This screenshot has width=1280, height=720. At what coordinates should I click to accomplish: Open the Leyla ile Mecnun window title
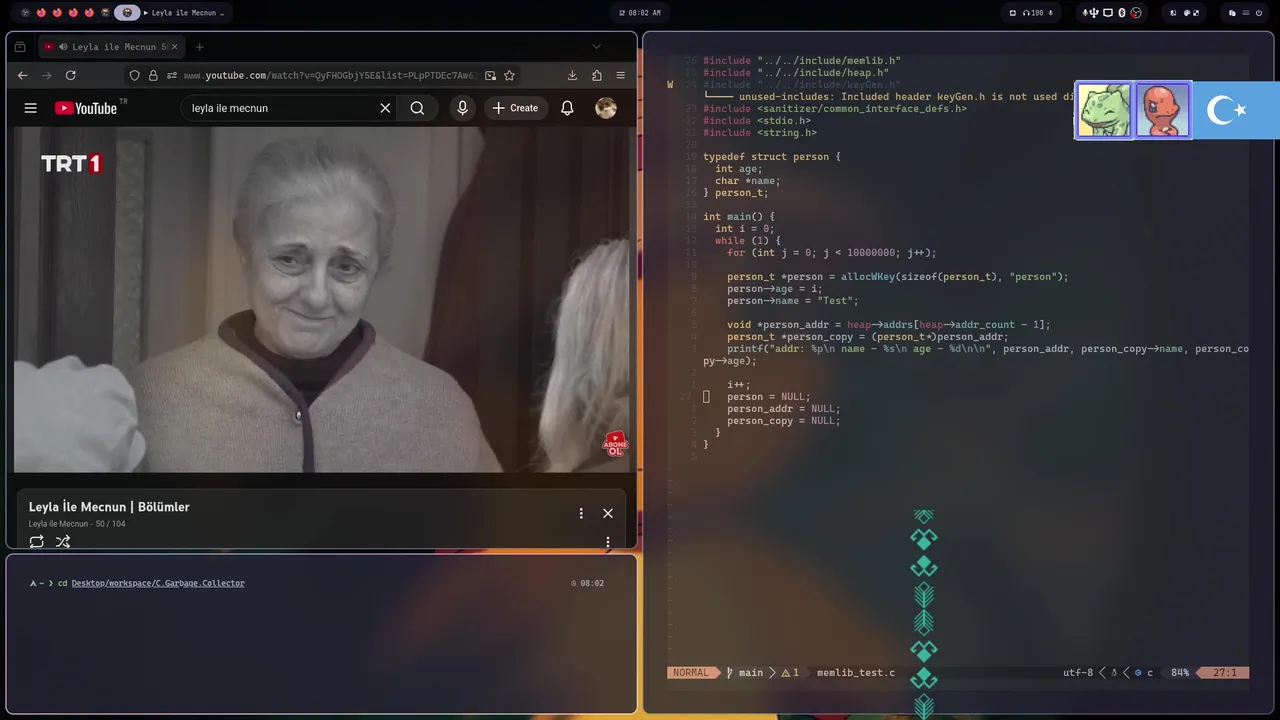[184, 13]
